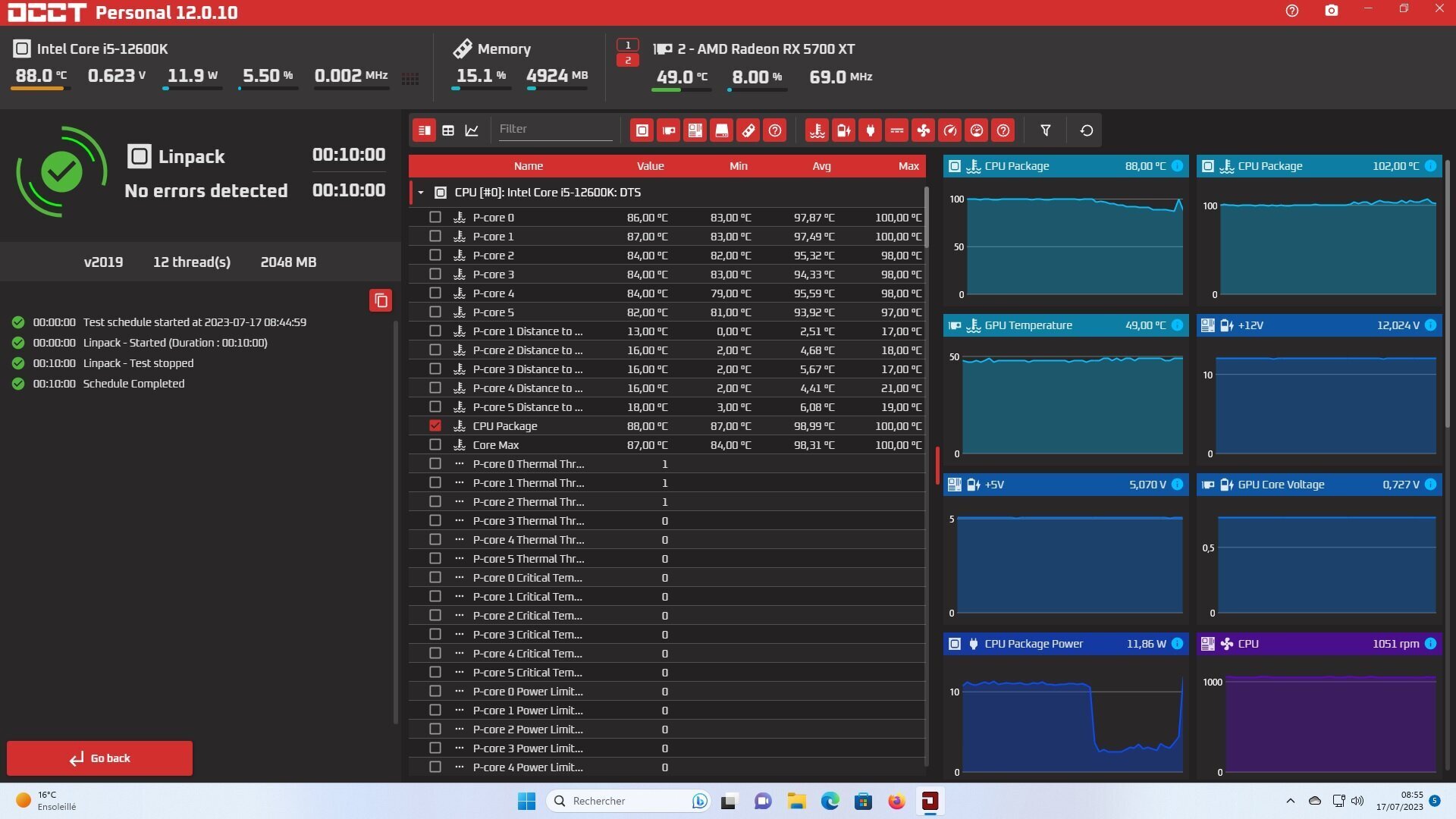Take a screenshot with the camera icon
The height and width of the screenshot is (819, 1456).
1331,11
